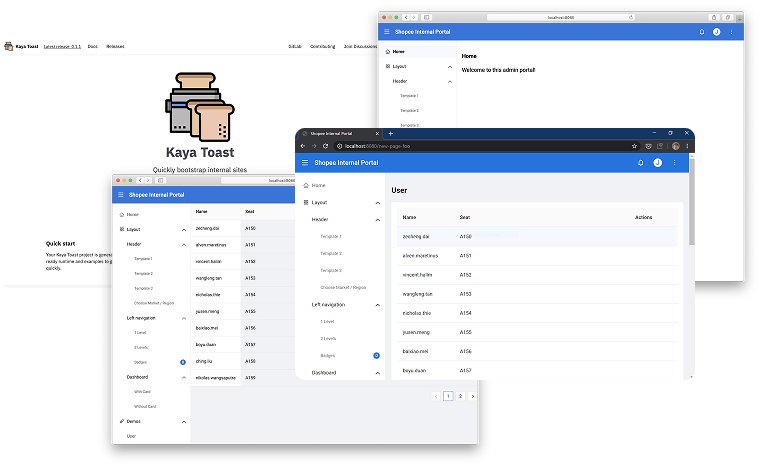Screen dimensions: 761x467
Task: Collapse the Layout section in the Chrome window sidebar
Action: [378, 203]
